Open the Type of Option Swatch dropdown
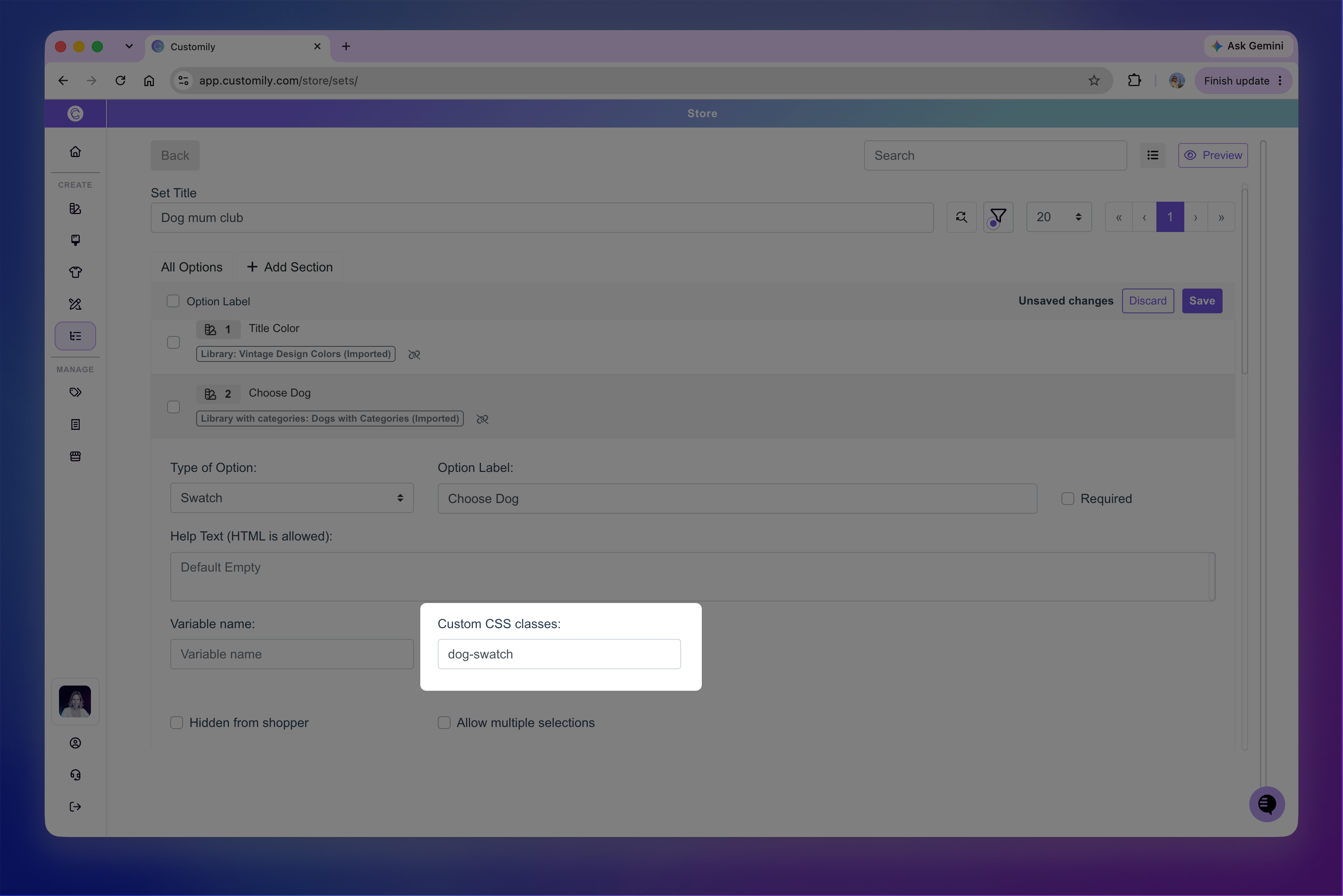Screen dimensions: 1343x896 click(x=291, y=498)
